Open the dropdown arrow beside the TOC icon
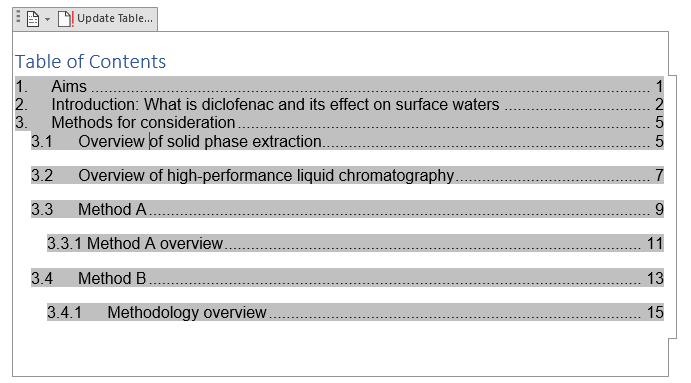 pyautogui.click(x=47, y=19)
